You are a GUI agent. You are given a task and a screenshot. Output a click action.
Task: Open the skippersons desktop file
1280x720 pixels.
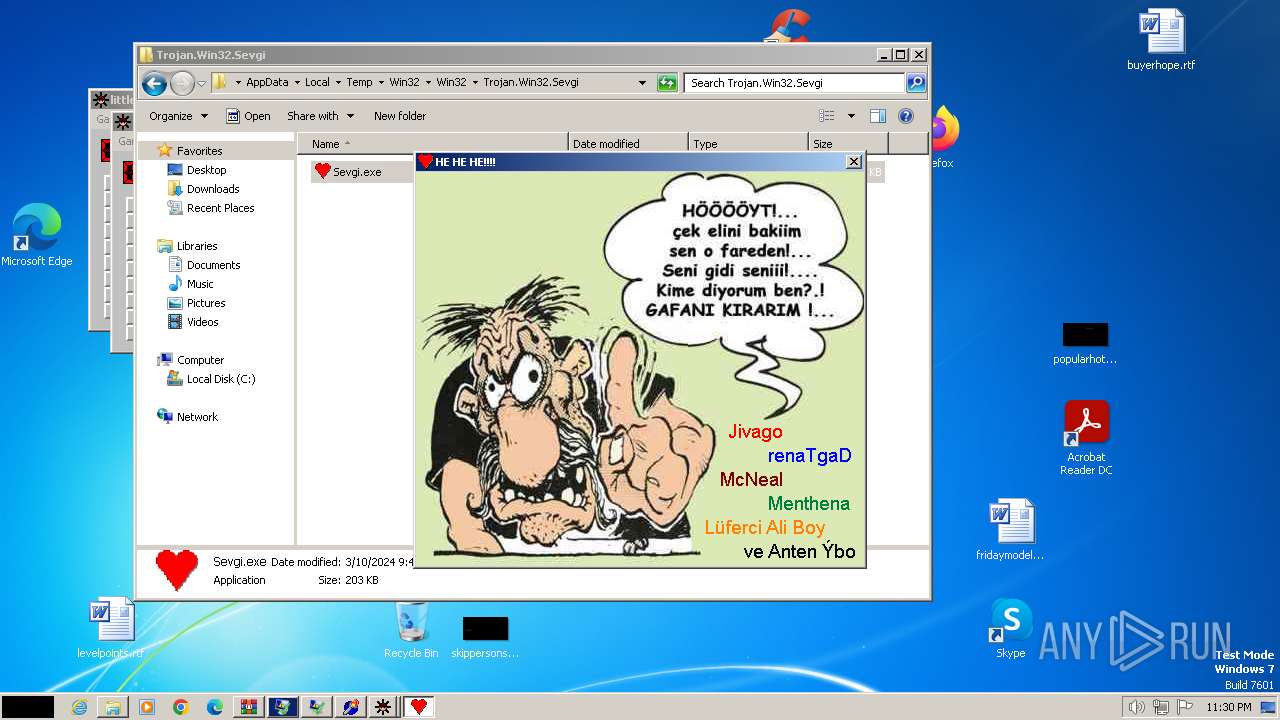[x=485, y=637]
